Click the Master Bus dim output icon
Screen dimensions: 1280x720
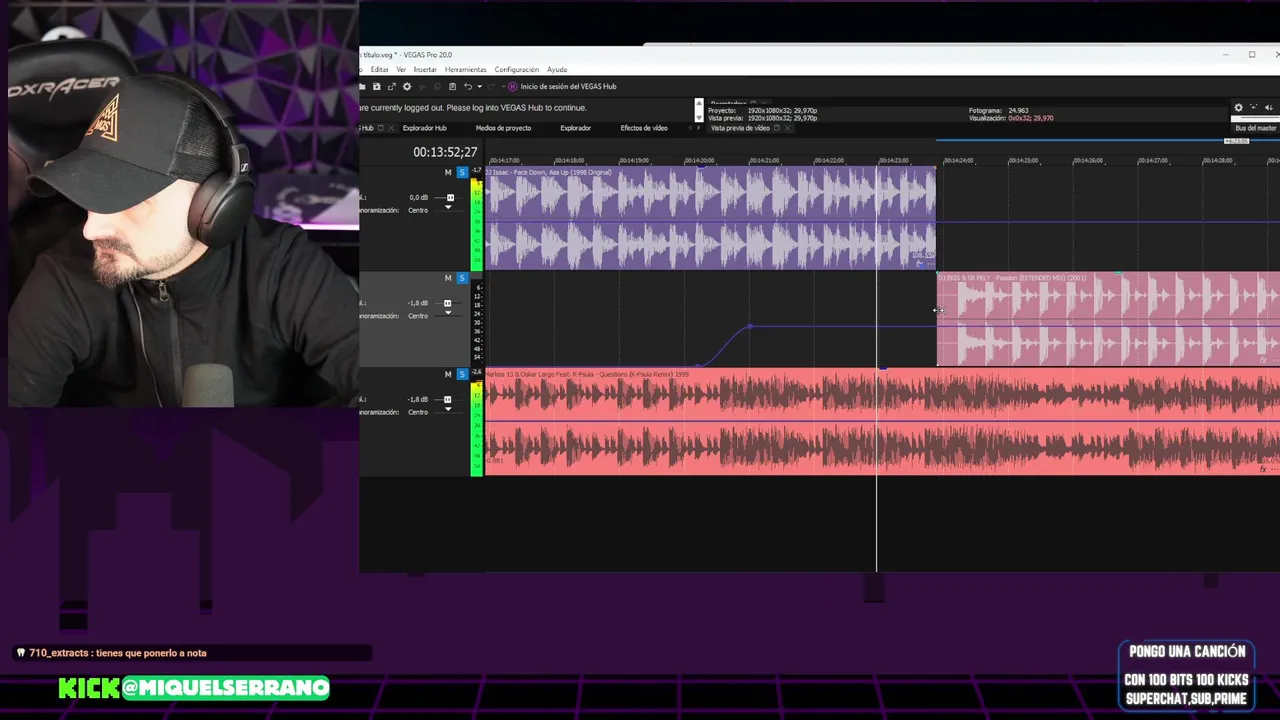pos(1269,107)
